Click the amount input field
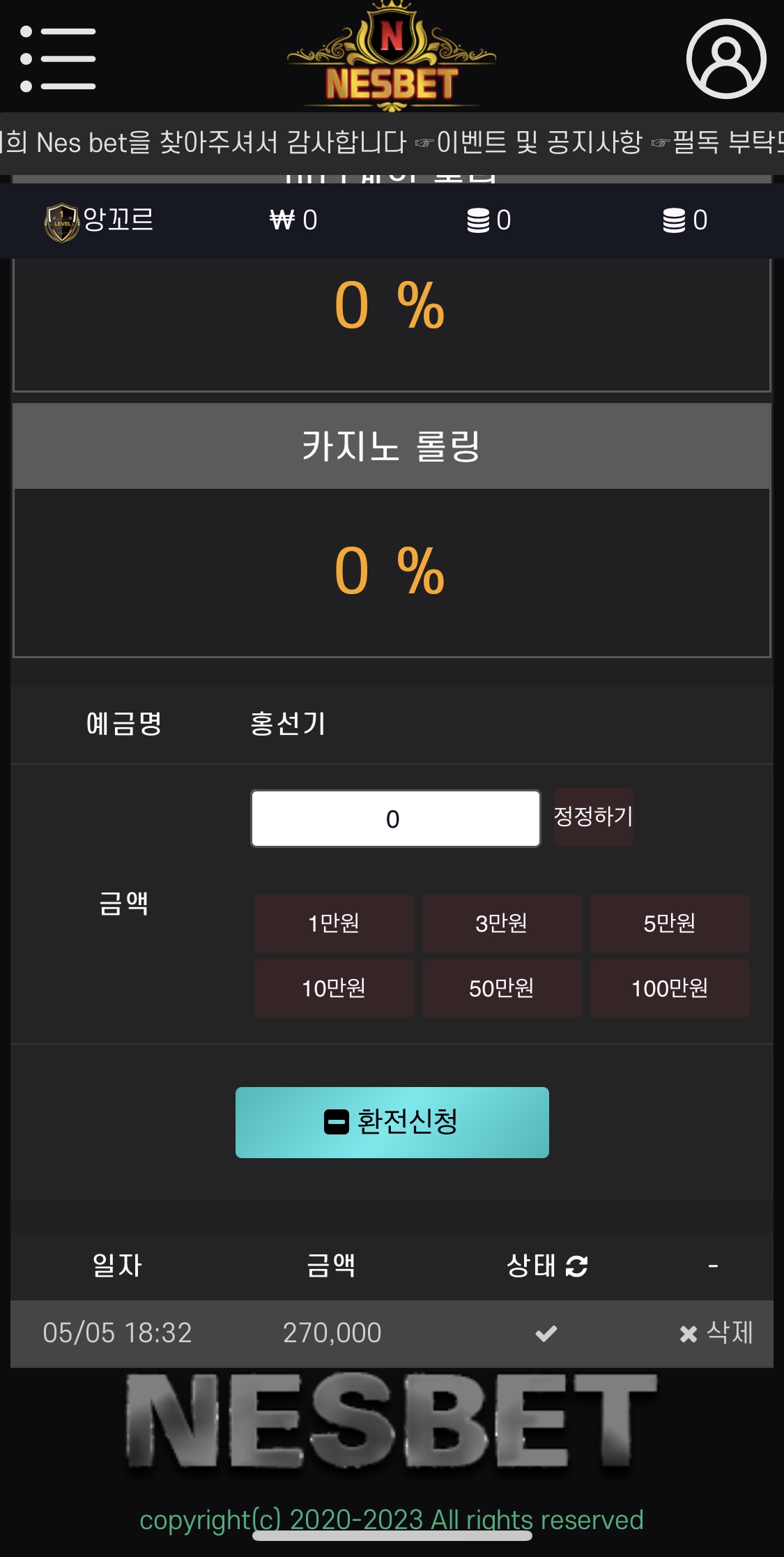The image size is (784, 1557). pyautogui.click(x=395, y=819)
